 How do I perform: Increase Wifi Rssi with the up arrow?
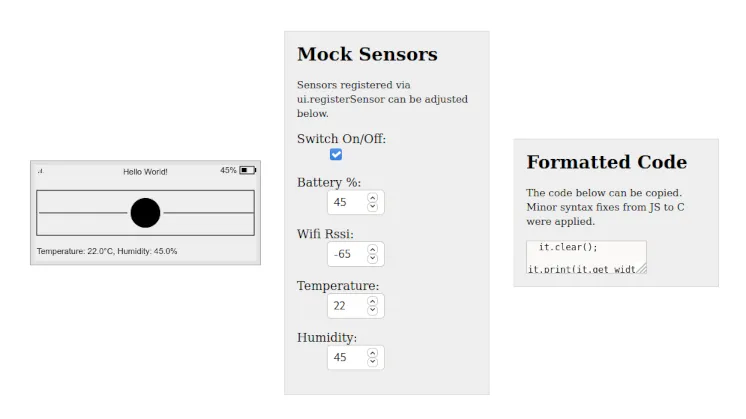(x=373, y=249)
